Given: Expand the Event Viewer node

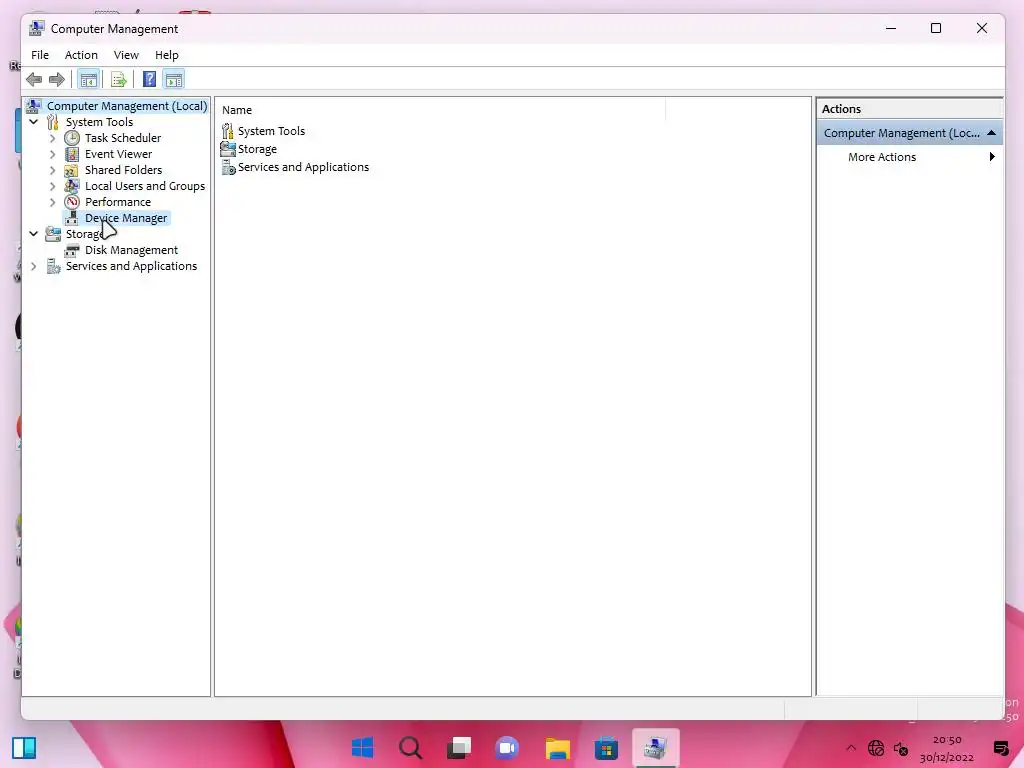Looking at the screenshot, I should 53,154.
